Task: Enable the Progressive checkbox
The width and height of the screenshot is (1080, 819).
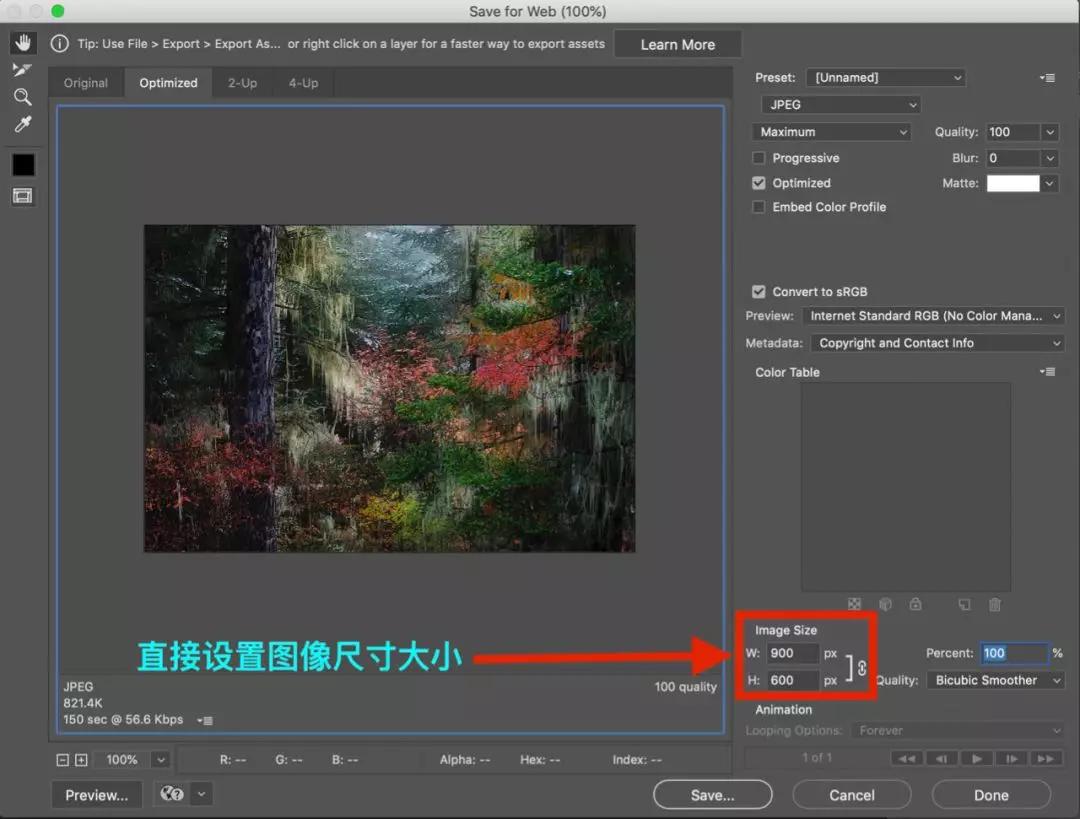Action: (759, 158)
